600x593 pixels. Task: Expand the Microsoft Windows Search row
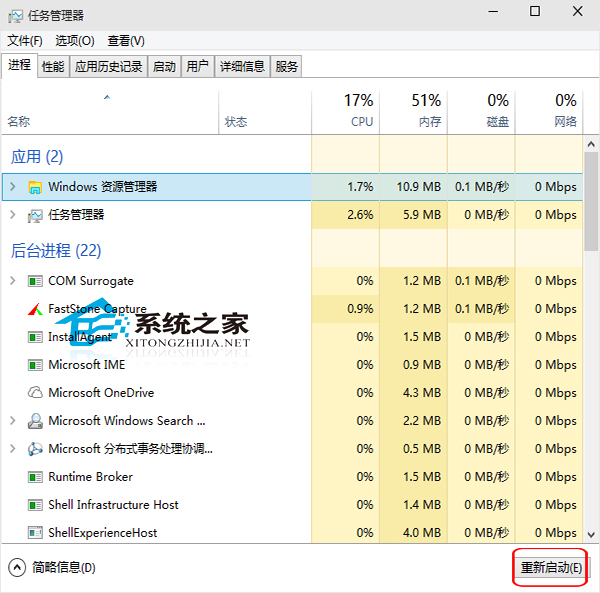click(13, 421)
